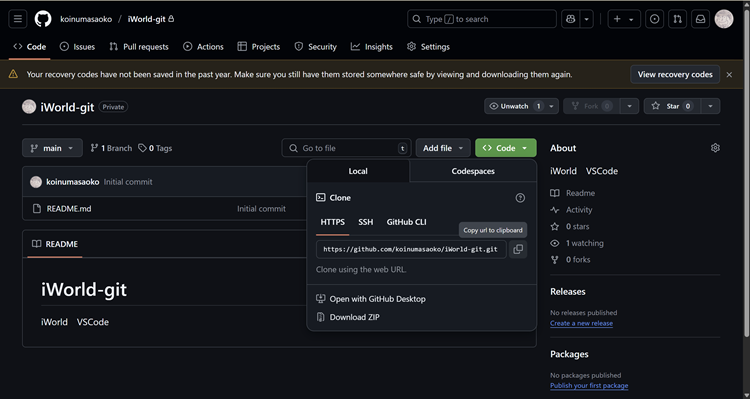Viewport: 750px width, 399px height.
Task: Expand the Star lists dropdown arrow
Action: (710, 106)
